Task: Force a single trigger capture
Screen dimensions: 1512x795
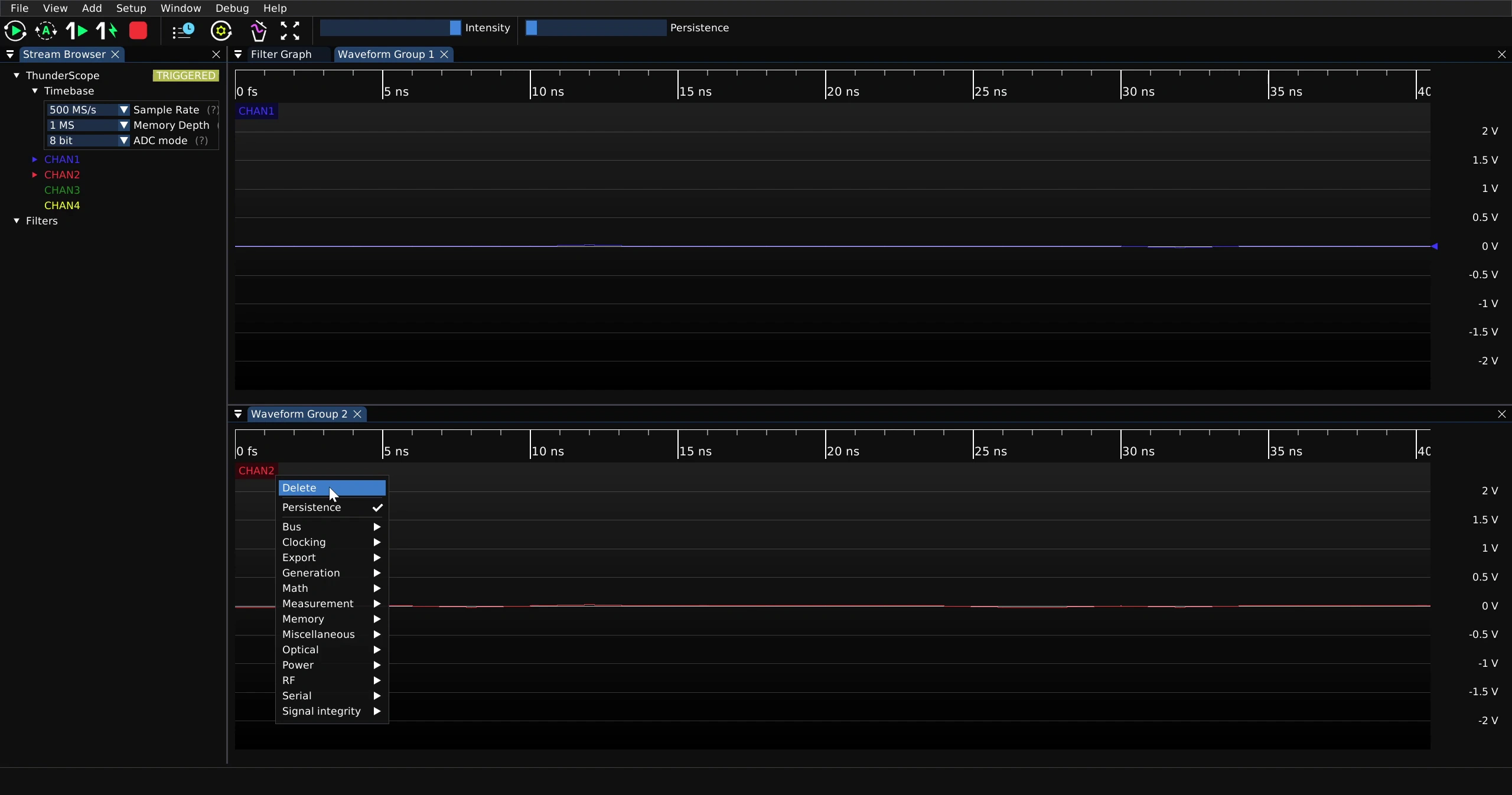Action: [107, 31]
